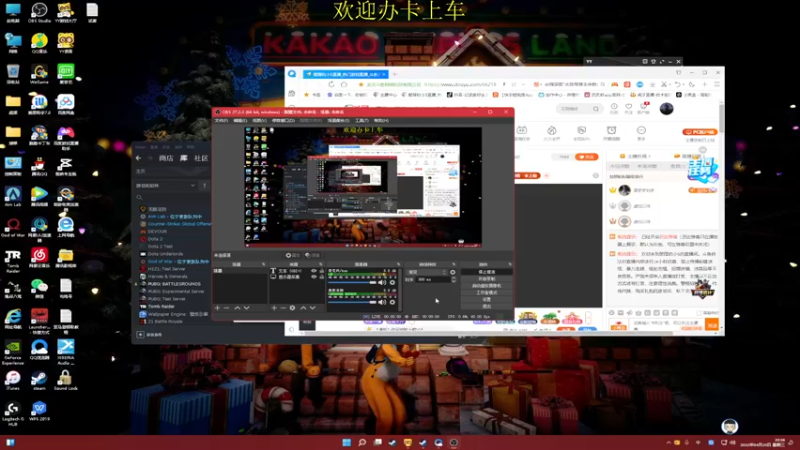The height and width of the screenshot is (450, 800).
Task: Remove scene with OBS scenes minus
Action: tap(226, 308)
